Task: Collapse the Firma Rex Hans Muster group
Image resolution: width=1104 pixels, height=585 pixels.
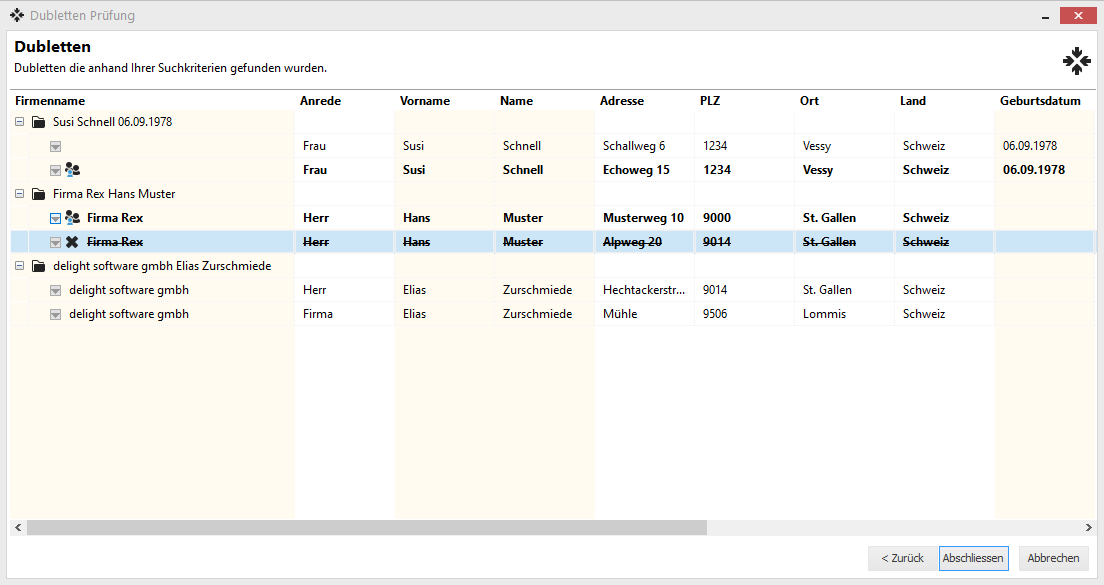Action: click(20, 194)
